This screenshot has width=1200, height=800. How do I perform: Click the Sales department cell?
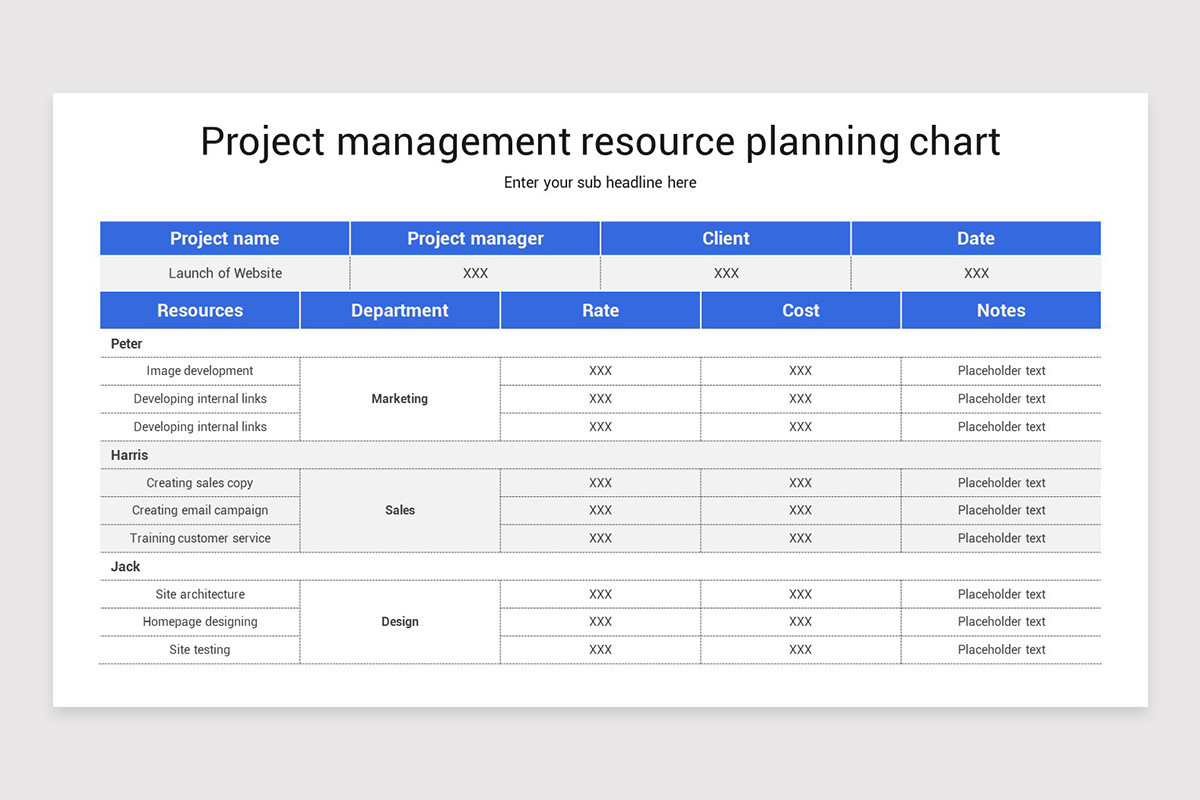click(399, 510)
